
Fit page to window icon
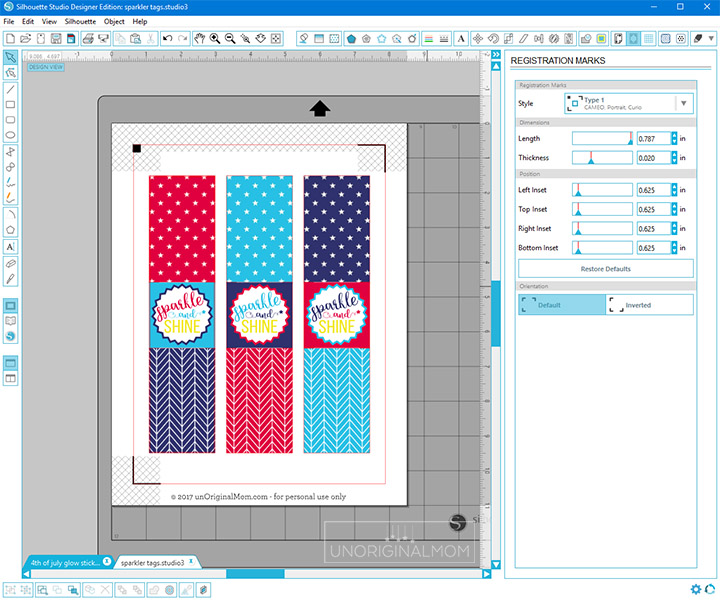[276, 39]
